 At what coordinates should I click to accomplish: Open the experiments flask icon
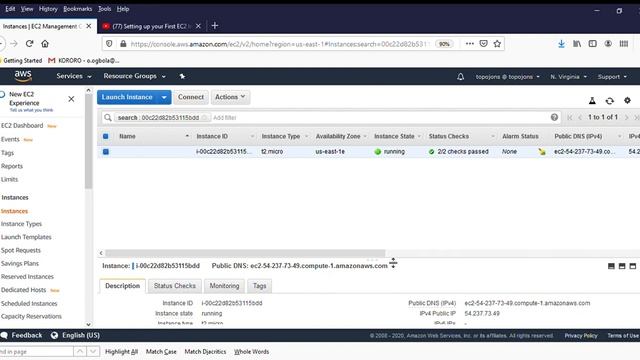(x=592, y=100)
